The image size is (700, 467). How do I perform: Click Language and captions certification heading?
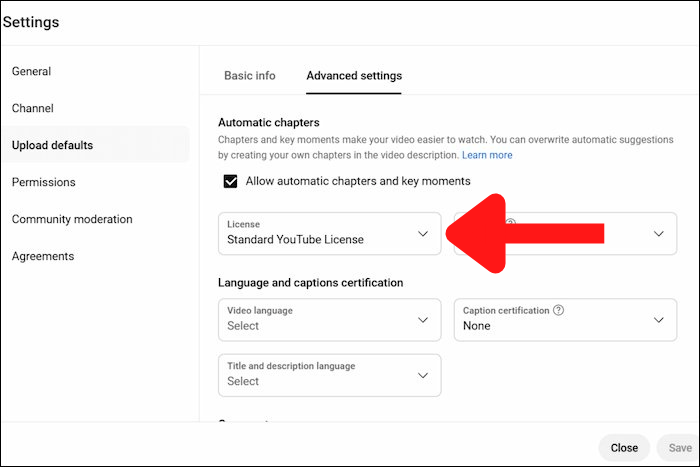pos(310,283)
